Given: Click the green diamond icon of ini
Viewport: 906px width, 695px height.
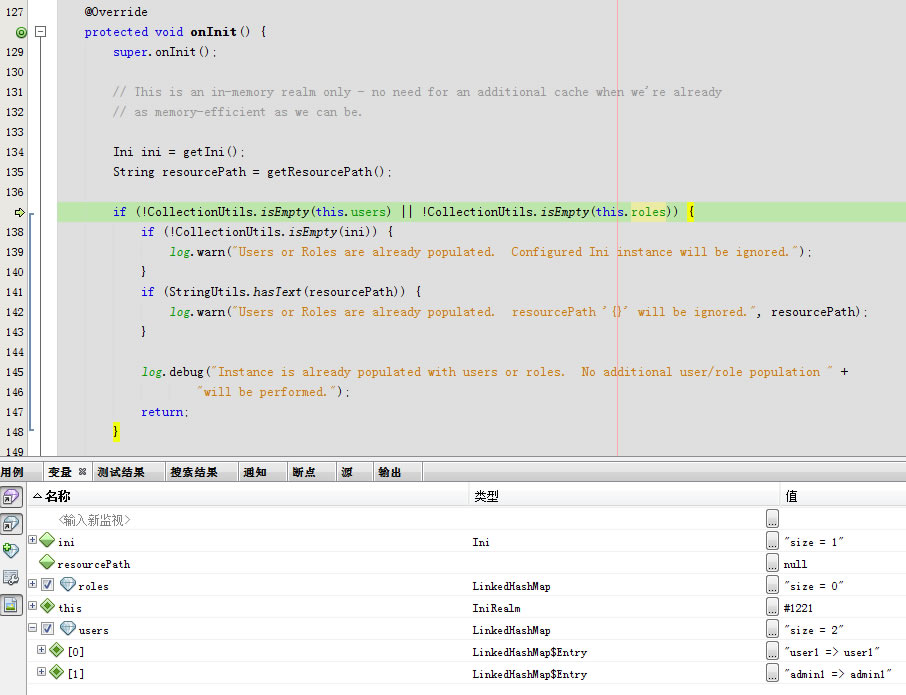Looking at the screenshot, I should pos(47,541).
